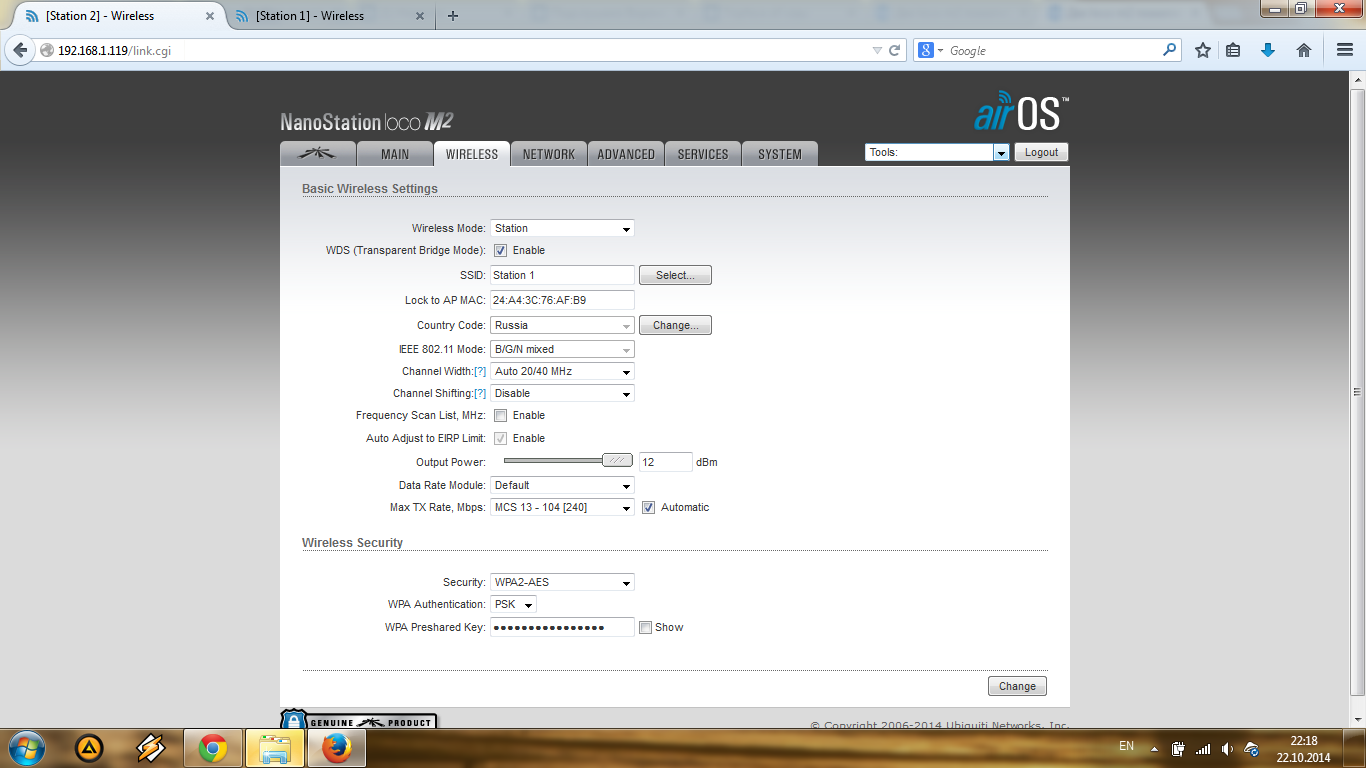
Task: Disable WDS Transparent Bridge Mode checkbox
Action: coord(501,251)
